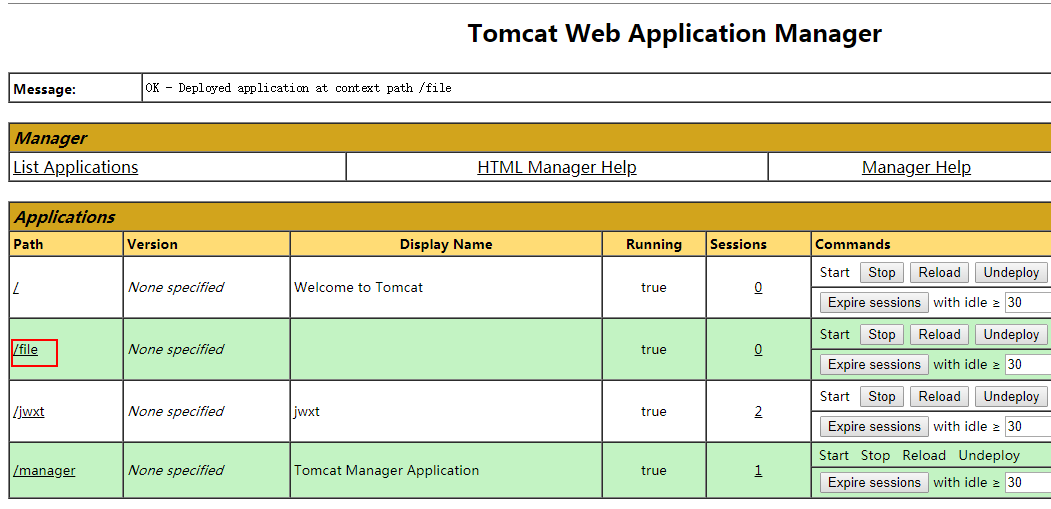Open sessions count 2 for /jwxt
Image resolution: width=1051 pixels, height=509 pixels.
[758, 411]
